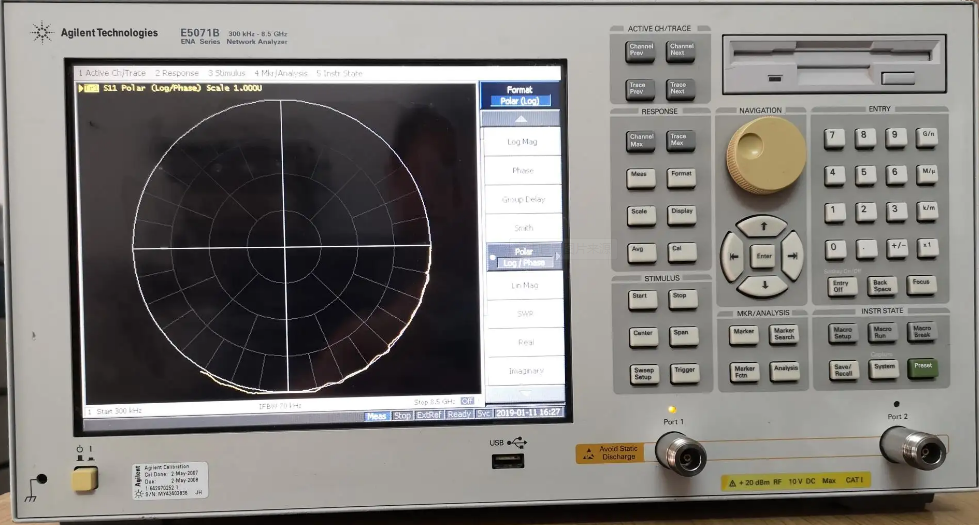Select the M/μ unit key

(x=928, y=173)
